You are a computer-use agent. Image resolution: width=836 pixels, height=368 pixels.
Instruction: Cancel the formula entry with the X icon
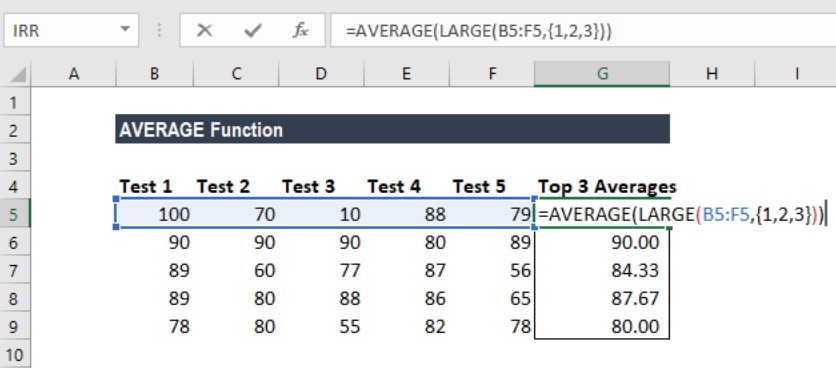coord(204,30)
